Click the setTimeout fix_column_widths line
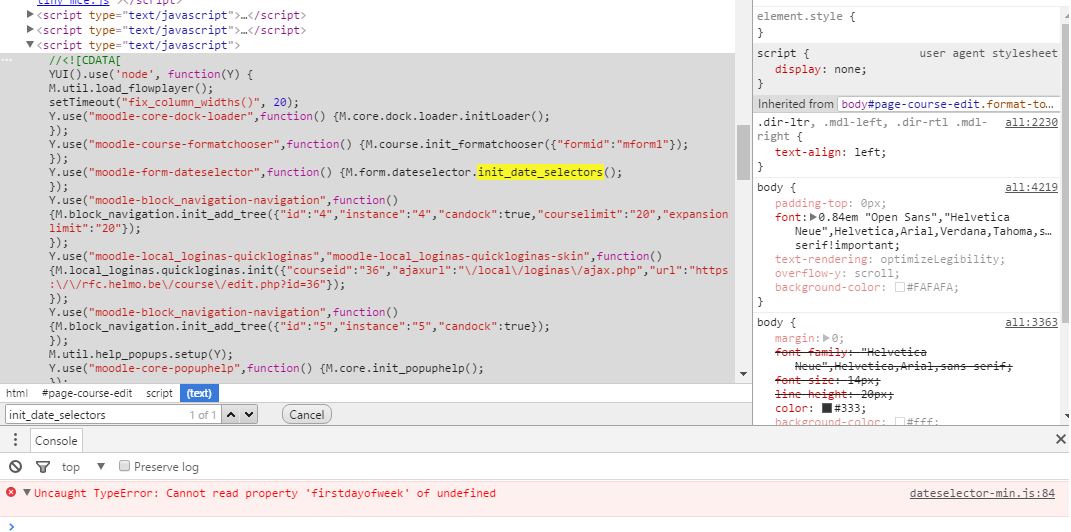The height and width of the screenshot is (532, 1071). click(173, 102)
